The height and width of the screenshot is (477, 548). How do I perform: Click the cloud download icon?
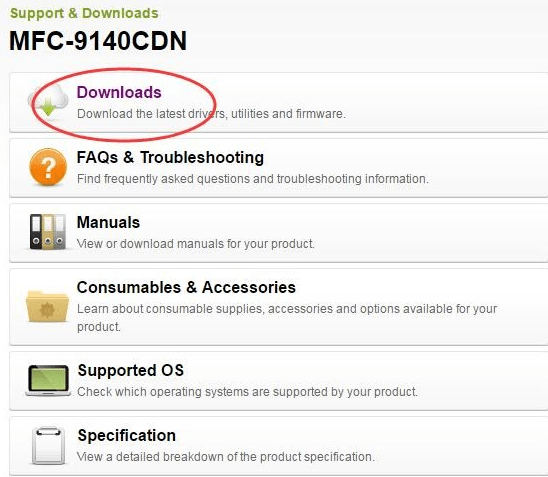click(x=48, y=101)
